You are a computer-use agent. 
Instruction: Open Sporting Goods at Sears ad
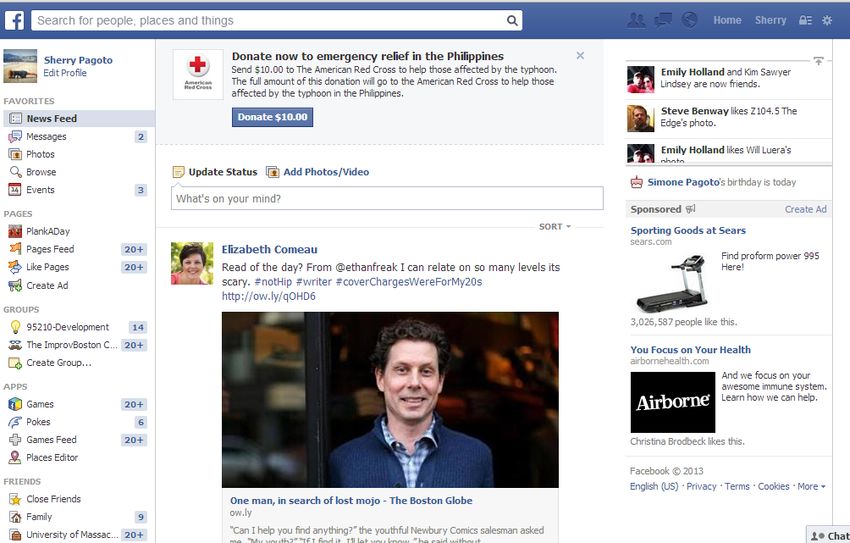(688, 230)
